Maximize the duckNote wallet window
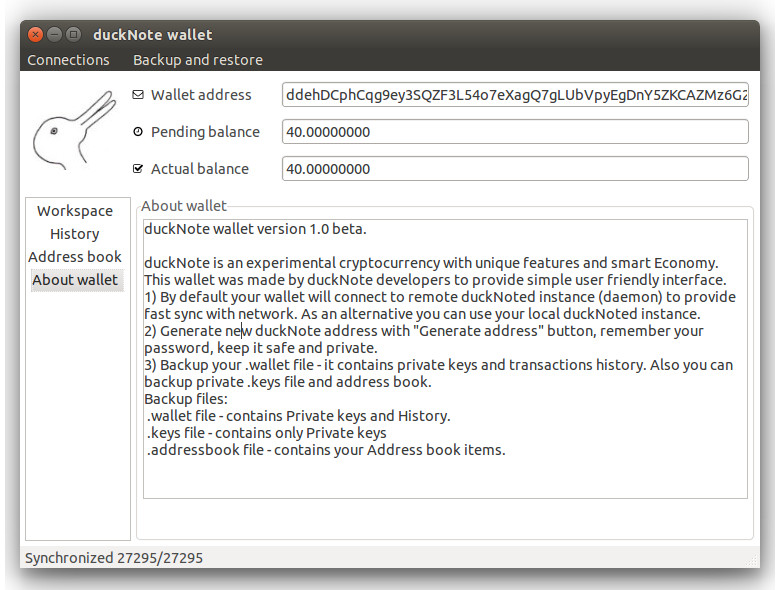The height and width of the screenshot is (590, 780). click(73, 34)
